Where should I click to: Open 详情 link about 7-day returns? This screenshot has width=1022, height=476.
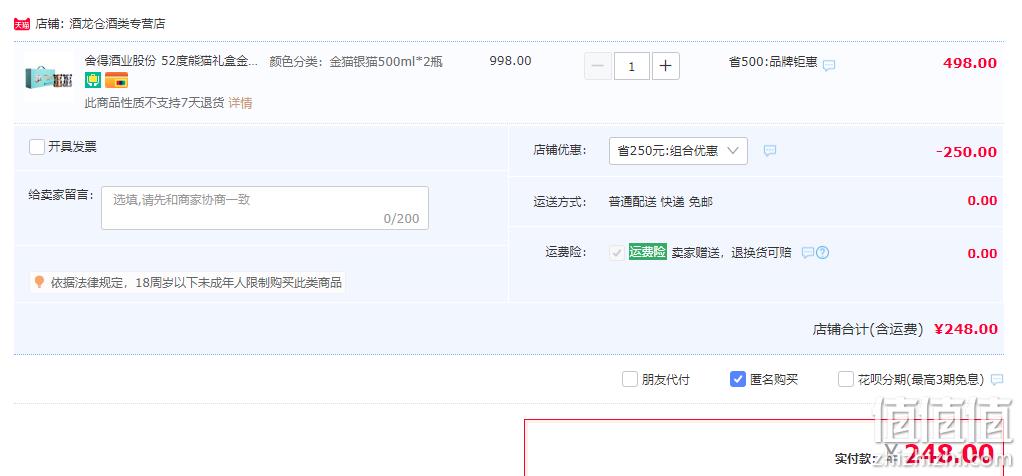pos(240,103)
